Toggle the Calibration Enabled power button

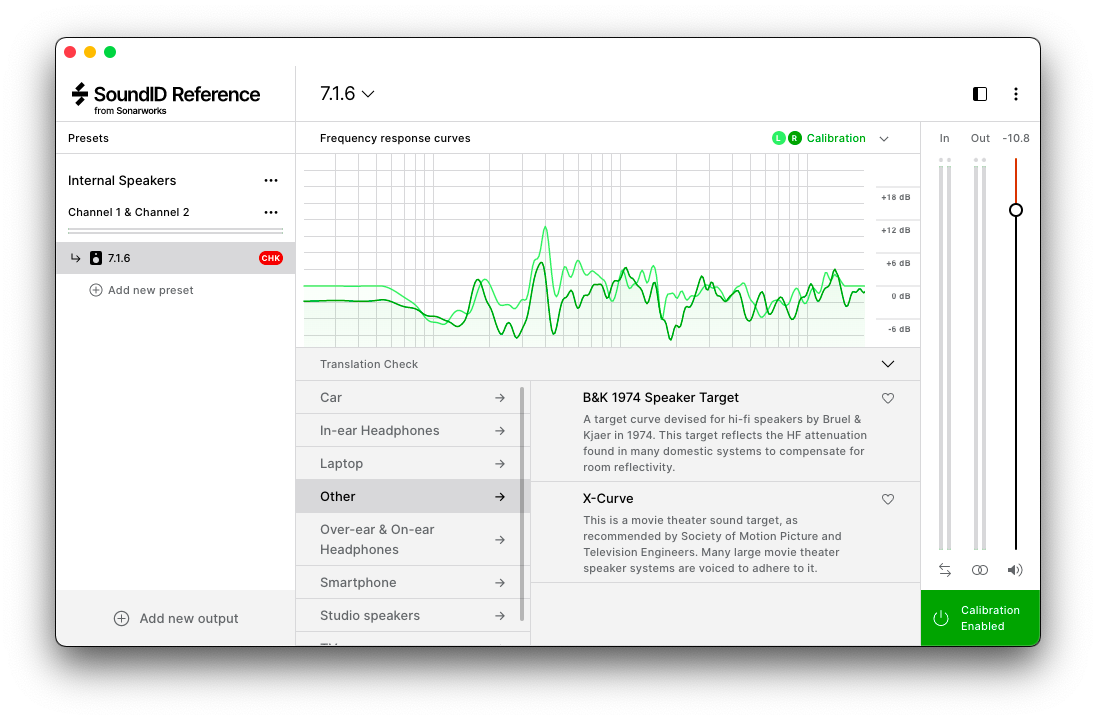[980, 618]
